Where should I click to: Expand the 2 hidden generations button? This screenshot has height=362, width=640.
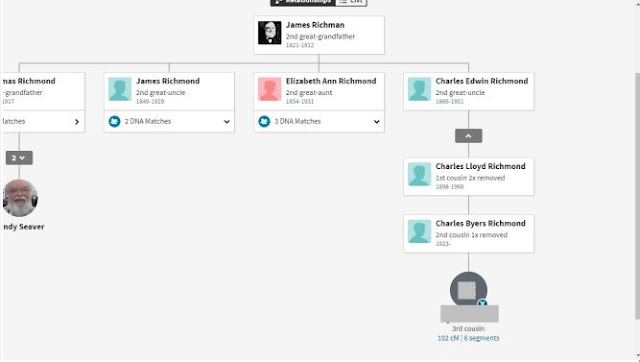19,158
